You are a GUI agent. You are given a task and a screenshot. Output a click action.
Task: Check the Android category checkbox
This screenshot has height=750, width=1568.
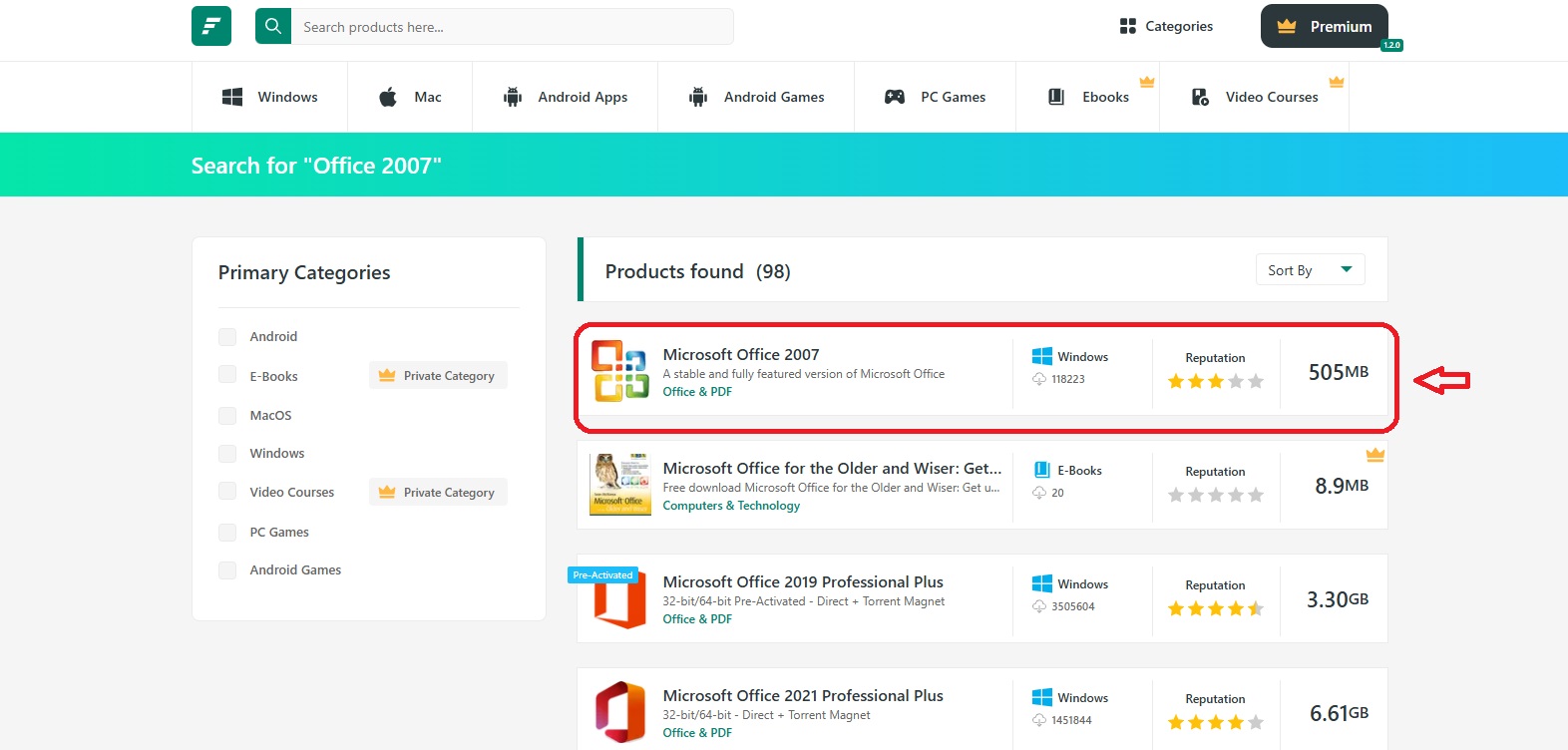tap(227, 337)
